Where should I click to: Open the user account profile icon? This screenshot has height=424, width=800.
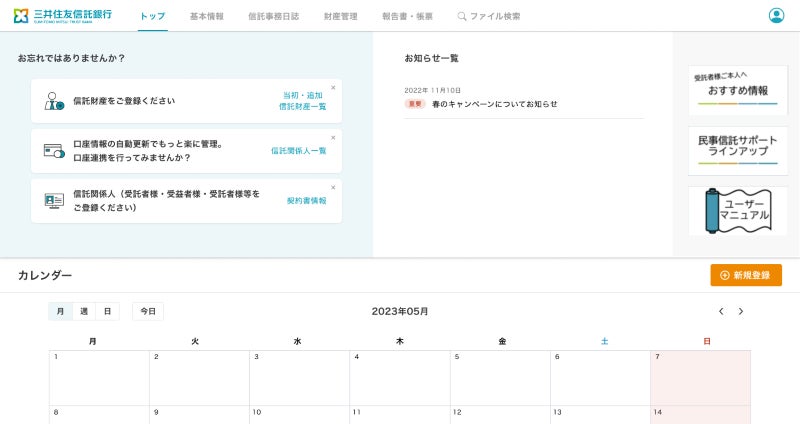[776, 16]
